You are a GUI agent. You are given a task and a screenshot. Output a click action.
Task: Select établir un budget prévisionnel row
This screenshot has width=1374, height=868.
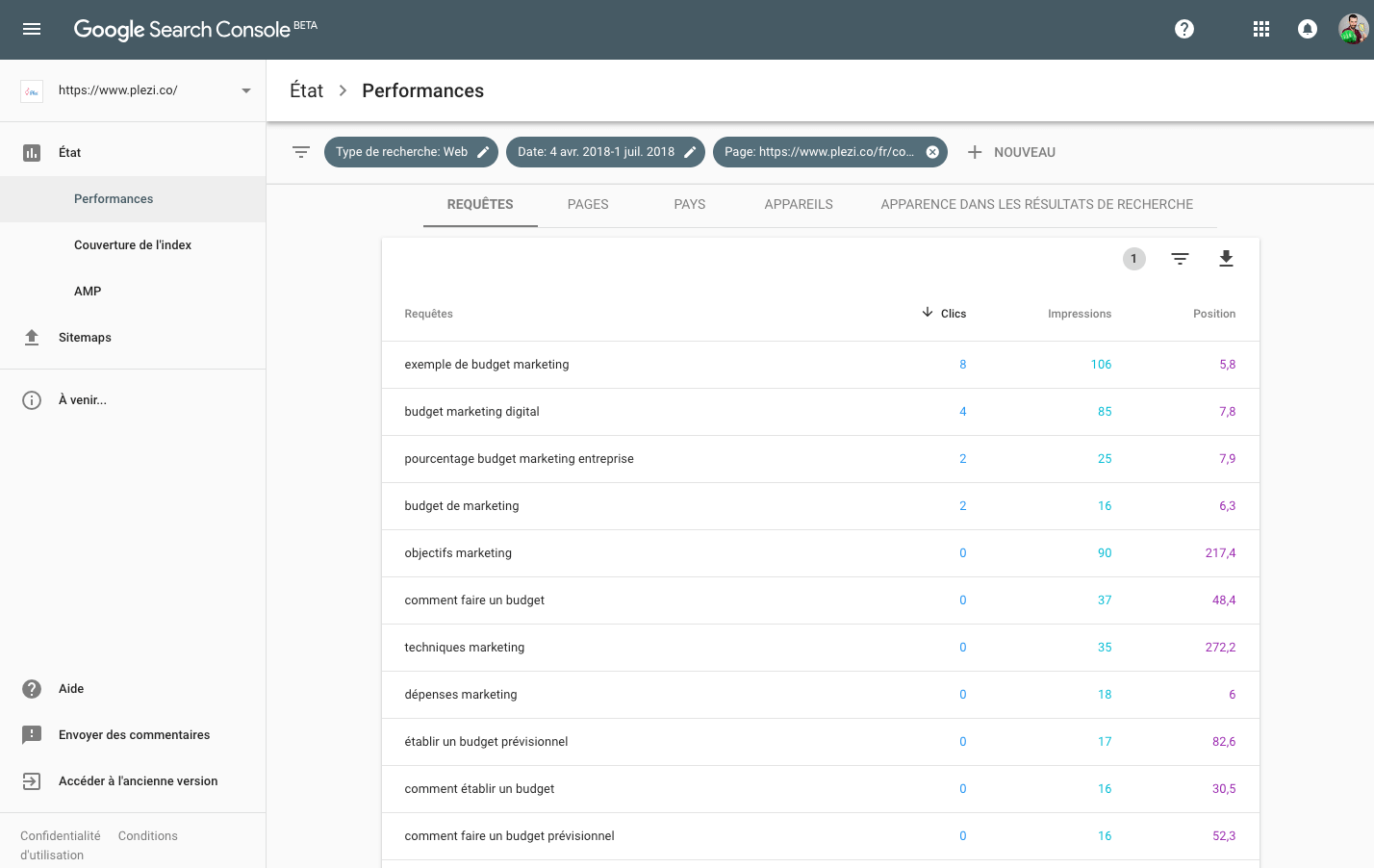pos(821,742)
